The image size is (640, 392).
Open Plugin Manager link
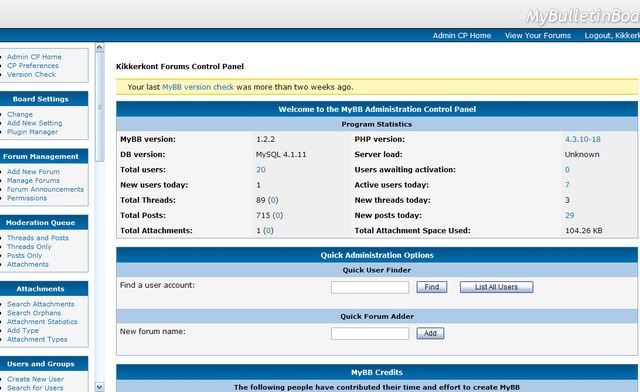click(x=32, y=132)
